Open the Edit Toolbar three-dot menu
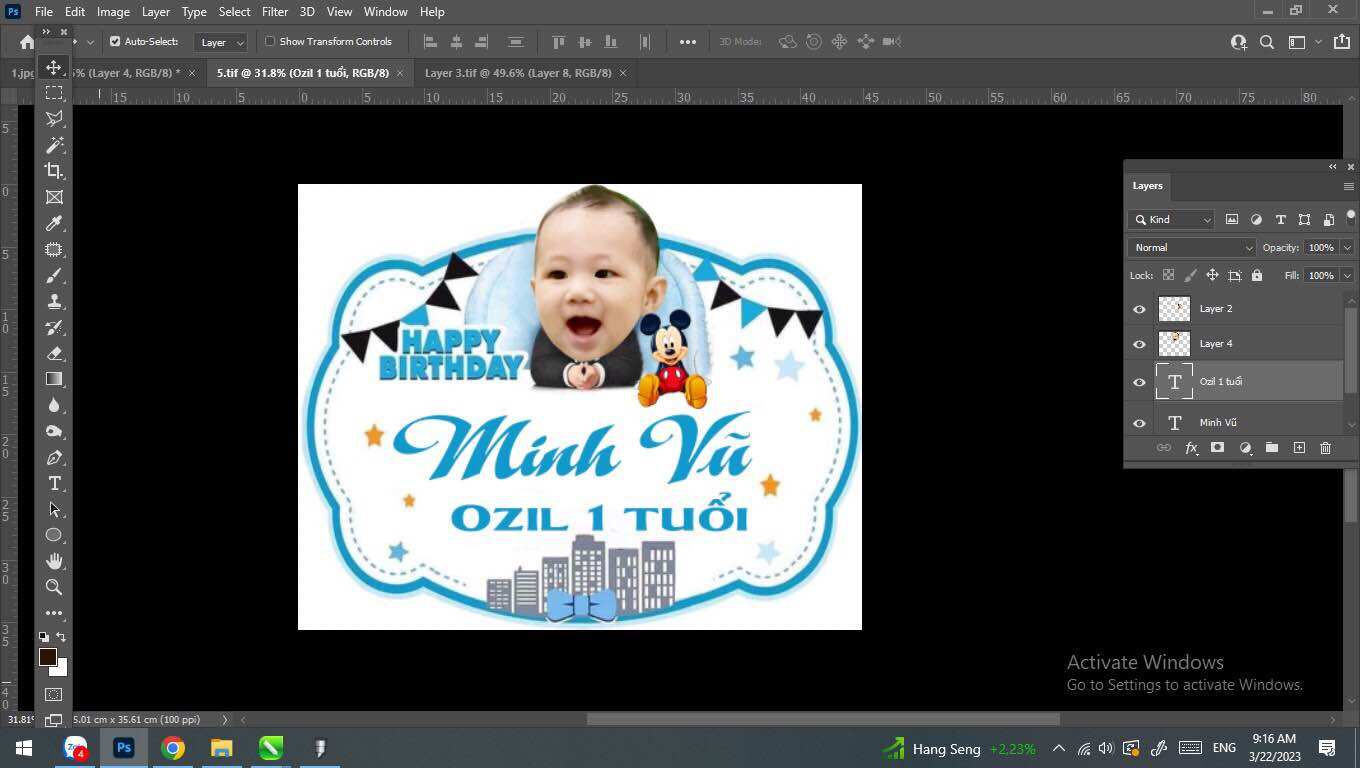The width and height of the screenshot is (1360, 768). (54, 613)
